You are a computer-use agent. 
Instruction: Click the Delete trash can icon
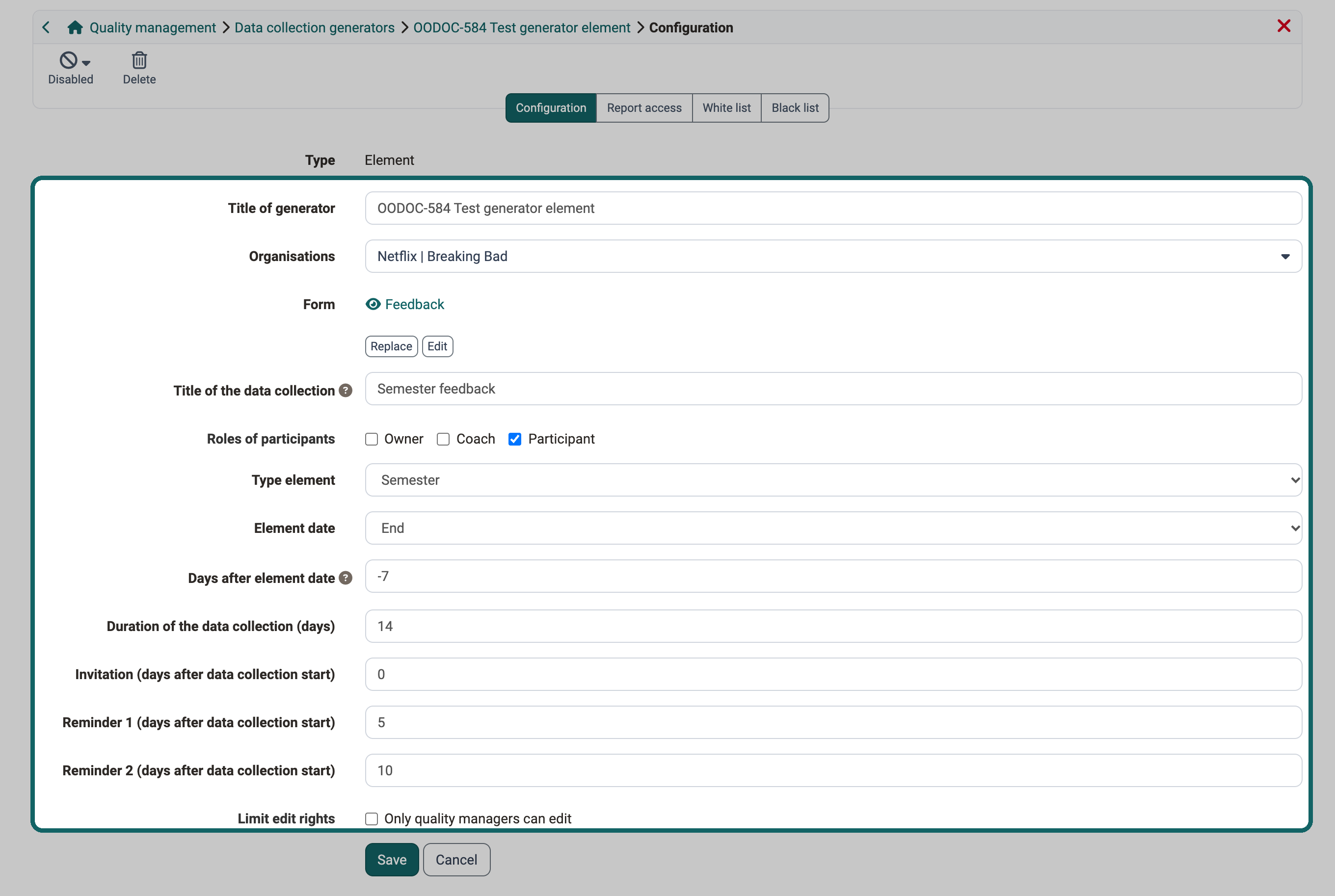(x=139, y=60)
